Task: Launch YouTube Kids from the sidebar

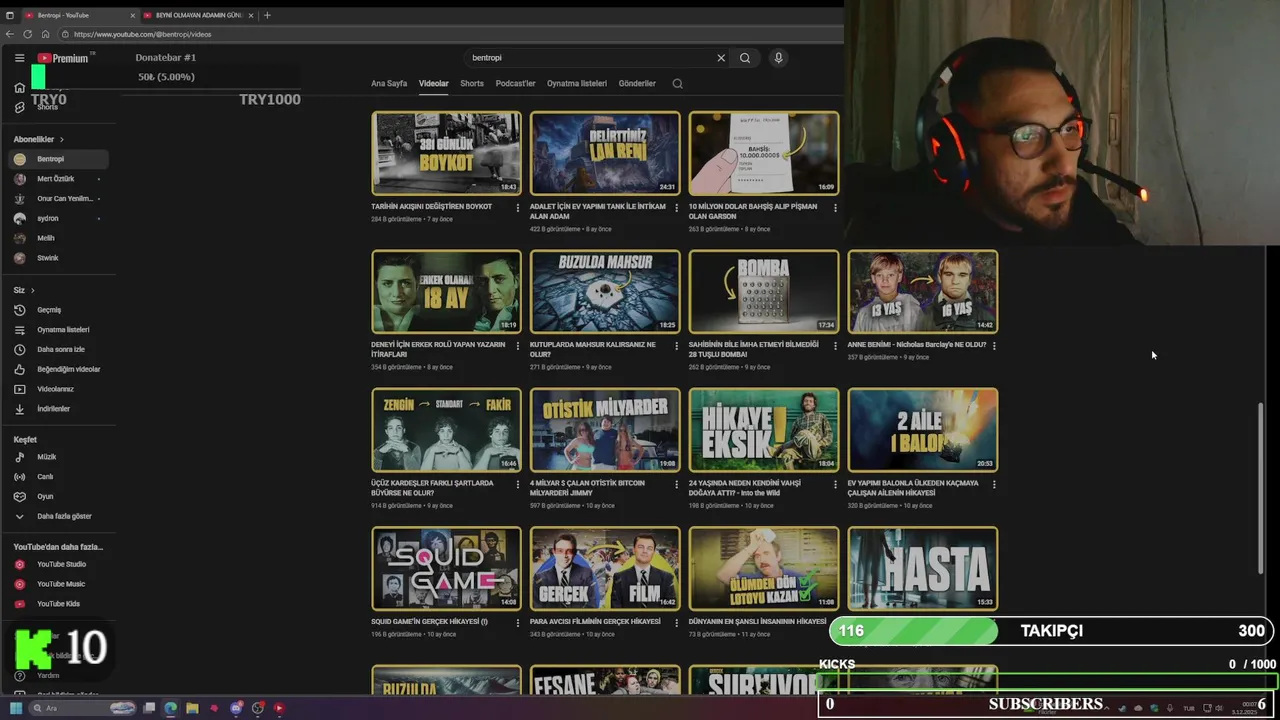Action: [60, 604]
